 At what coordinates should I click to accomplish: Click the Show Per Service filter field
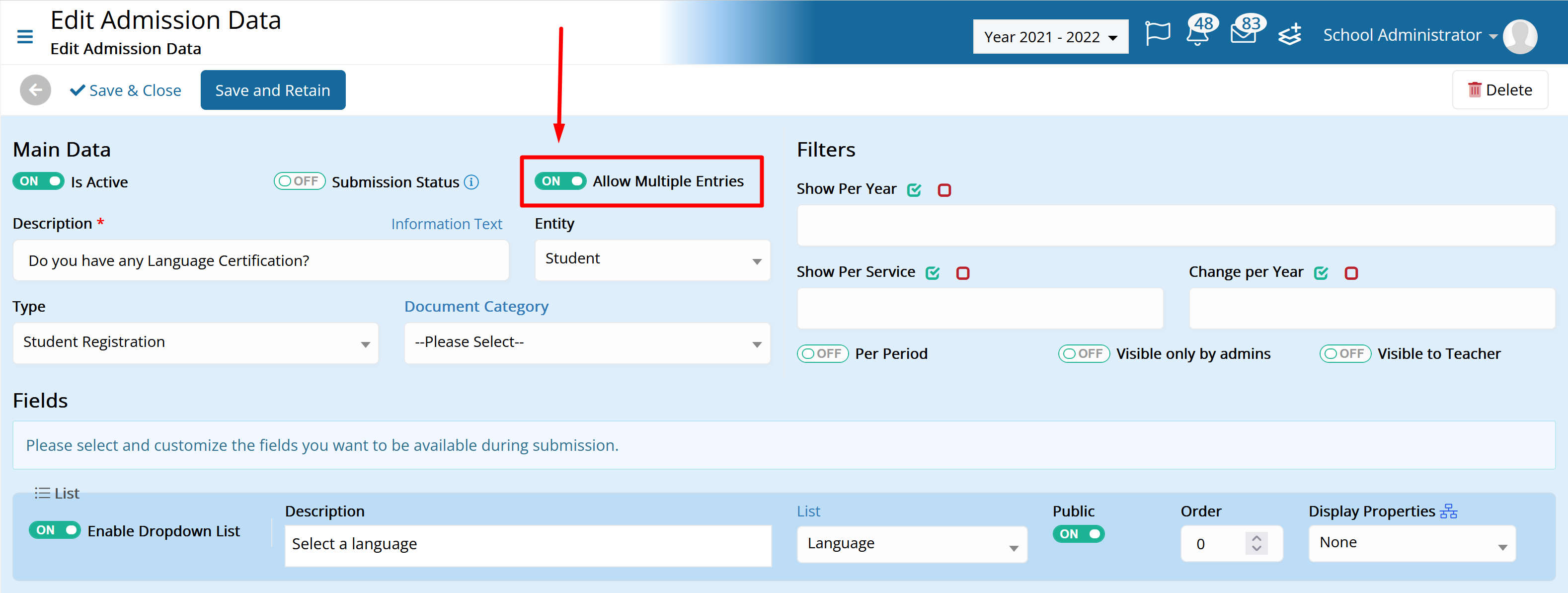pos(980,309)
